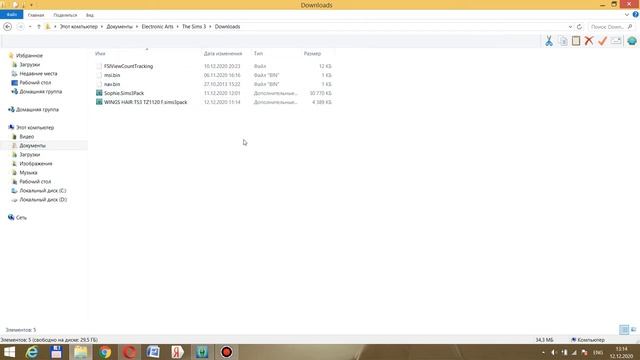Select Документы in the navigation pane
The image size is (640, 360).
(33, 145)
